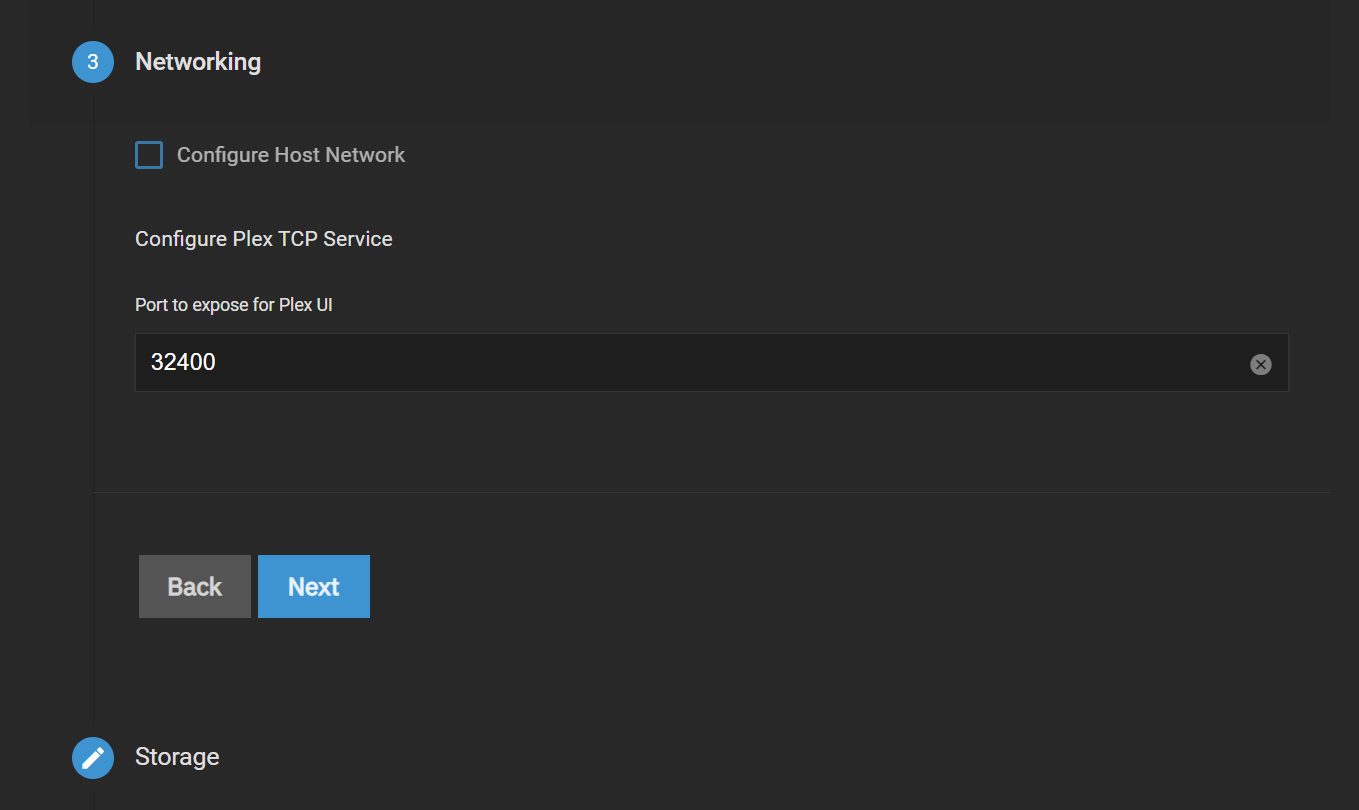Click the "Port to expose for Plex UI" label
This screenshot has width=1359, height=810.
[x=233, y=305]
